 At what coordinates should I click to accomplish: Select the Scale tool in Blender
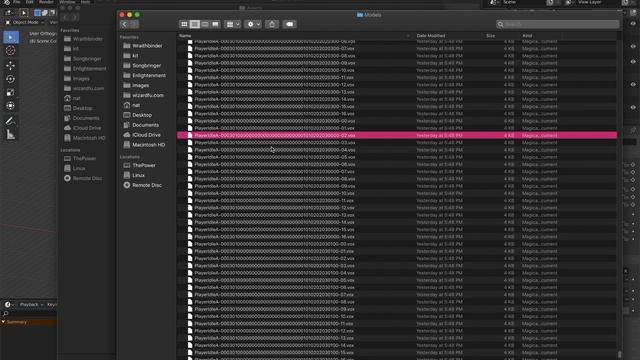[11, 93]
